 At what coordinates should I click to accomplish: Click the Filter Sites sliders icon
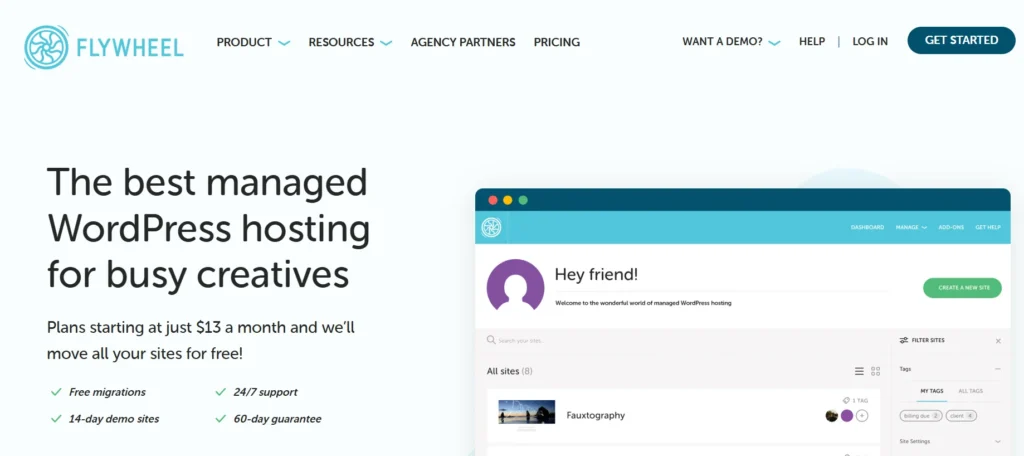point(904,340)
